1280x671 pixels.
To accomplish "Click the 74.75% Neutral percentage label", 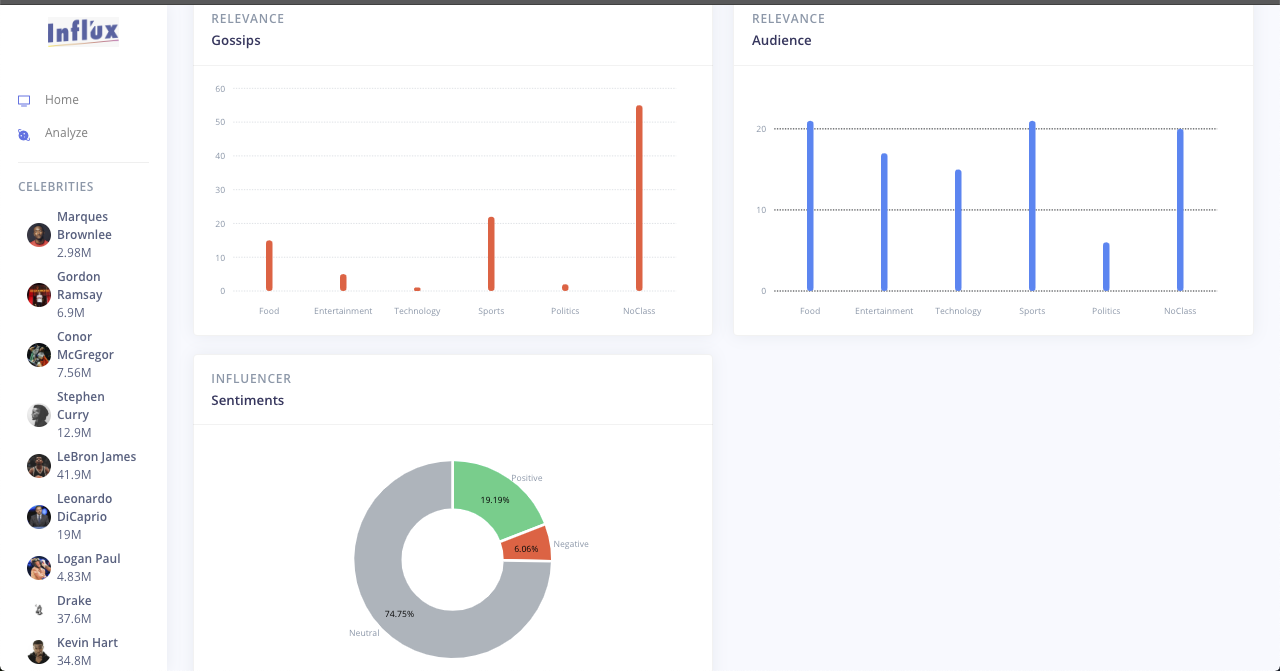I will [x=399, y=614].
